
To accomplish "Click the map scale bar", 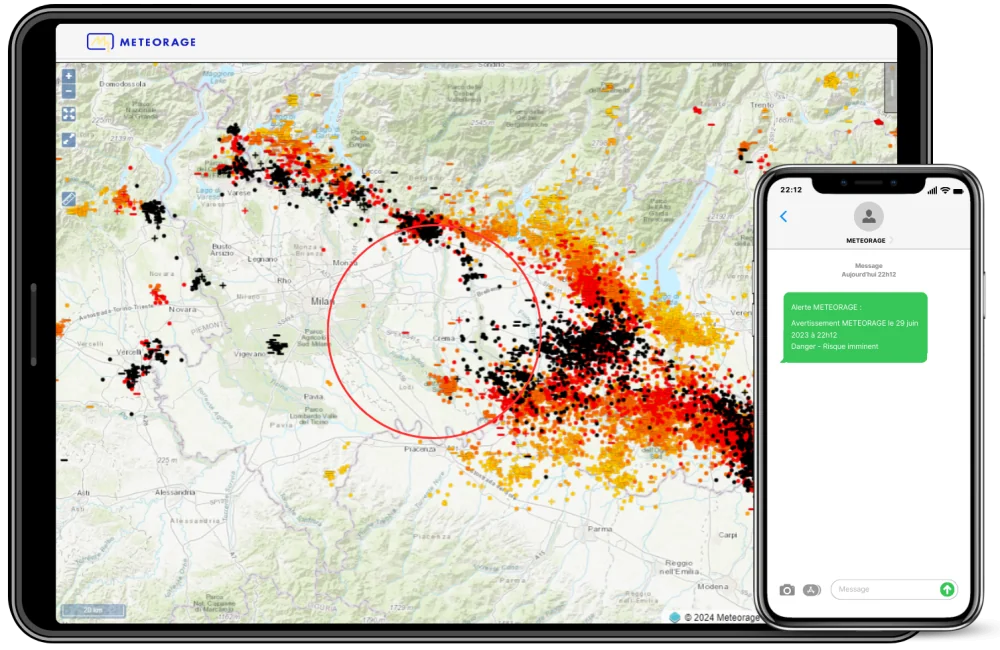I will 92,609.
